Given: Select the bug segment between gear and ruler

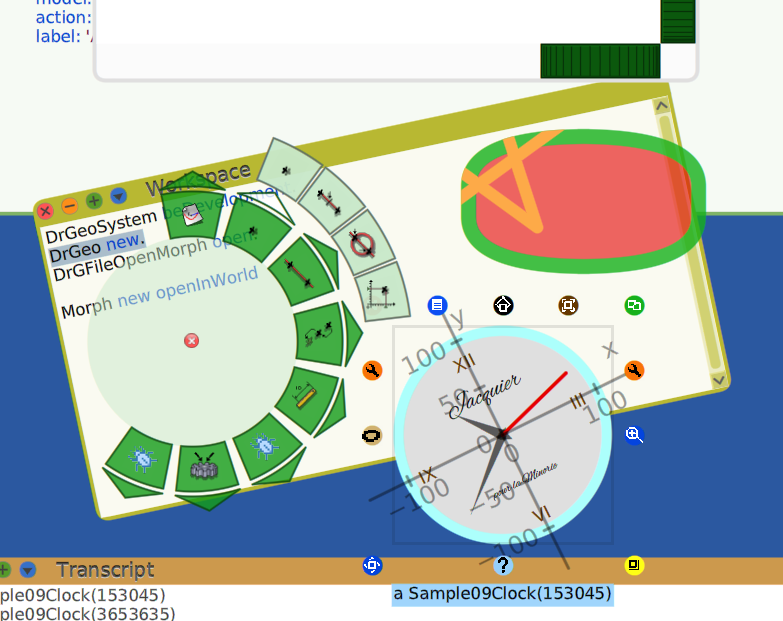Looking at the screenshot, I should tap(266, 446).
